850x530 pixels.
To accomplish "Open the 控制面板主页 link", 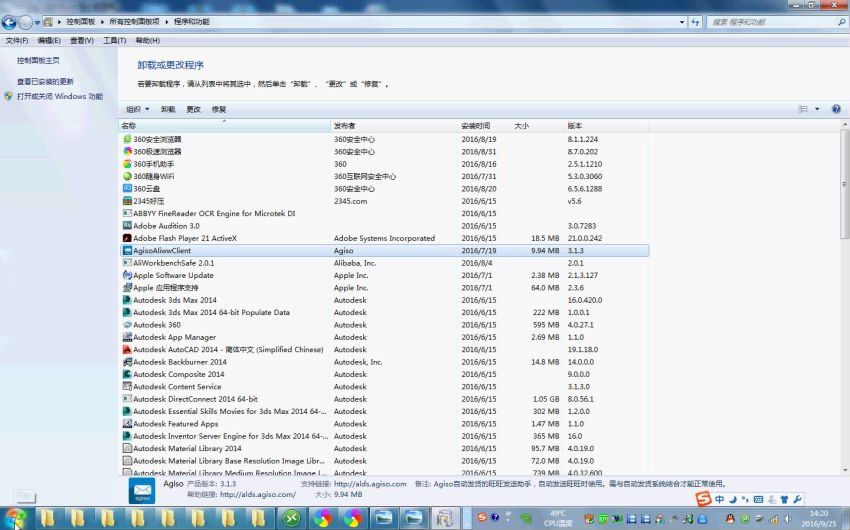I will click(38, 60).
